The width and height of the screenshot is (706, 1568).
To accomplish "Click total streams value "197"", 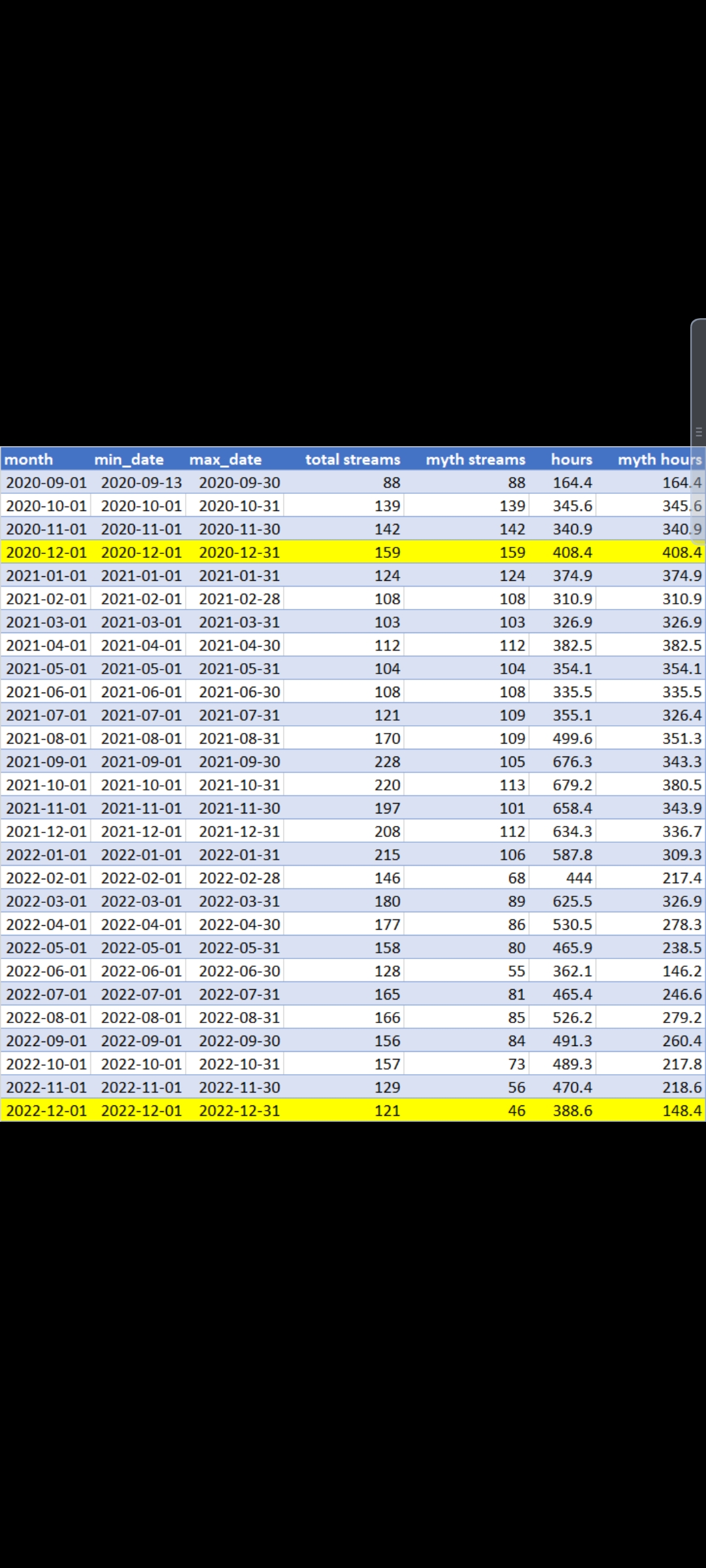I will click(388, 808).
